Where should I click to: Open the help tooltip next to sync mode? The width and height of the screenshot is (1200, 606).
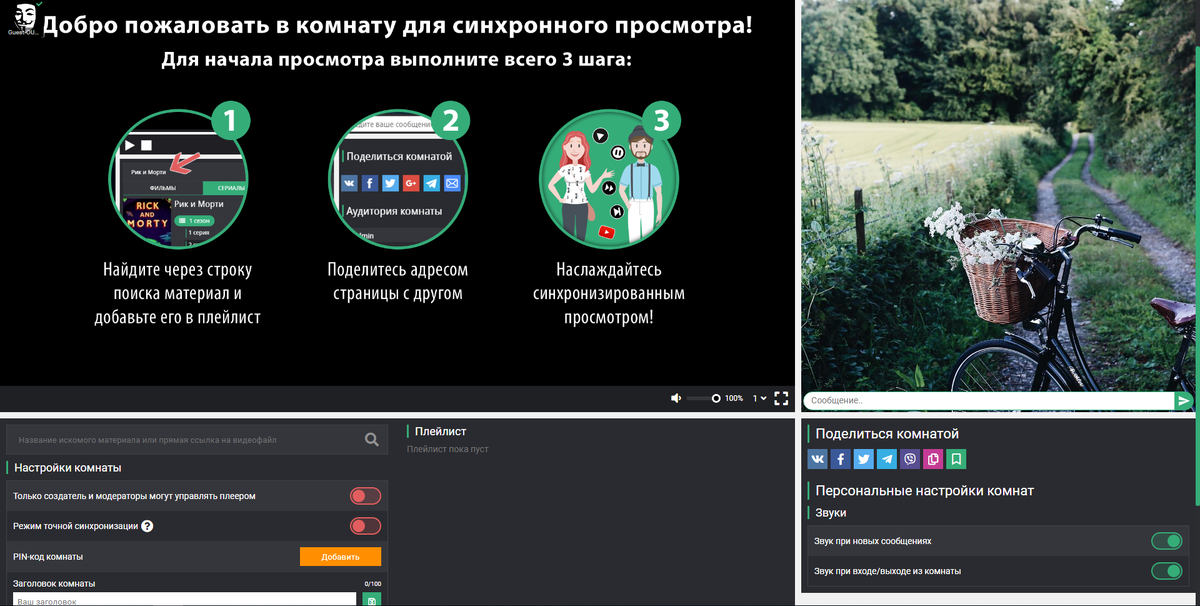147,526
